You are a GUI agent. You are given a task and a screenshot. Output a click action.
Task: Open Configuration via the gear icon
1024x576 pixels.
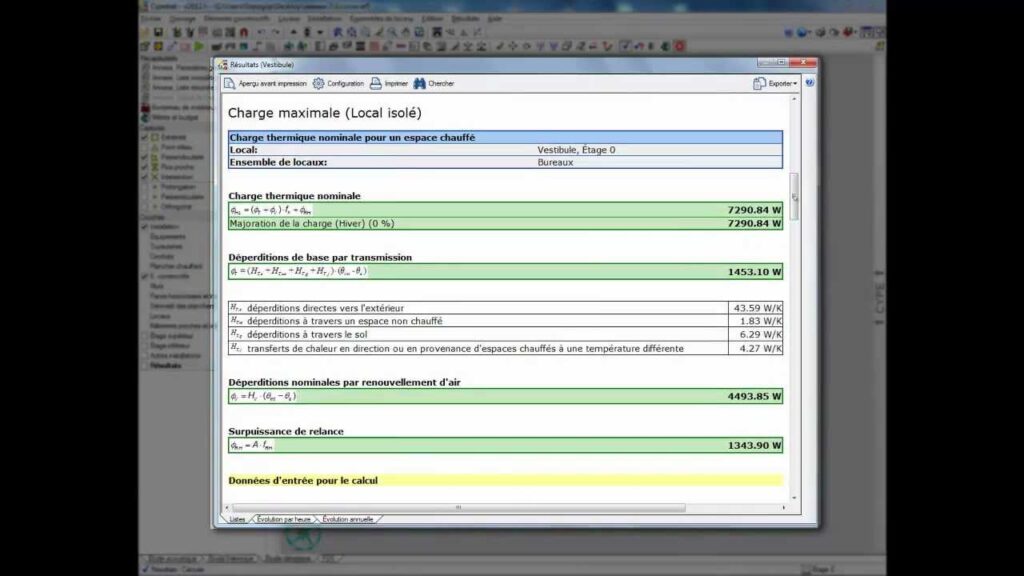(319, 84)
